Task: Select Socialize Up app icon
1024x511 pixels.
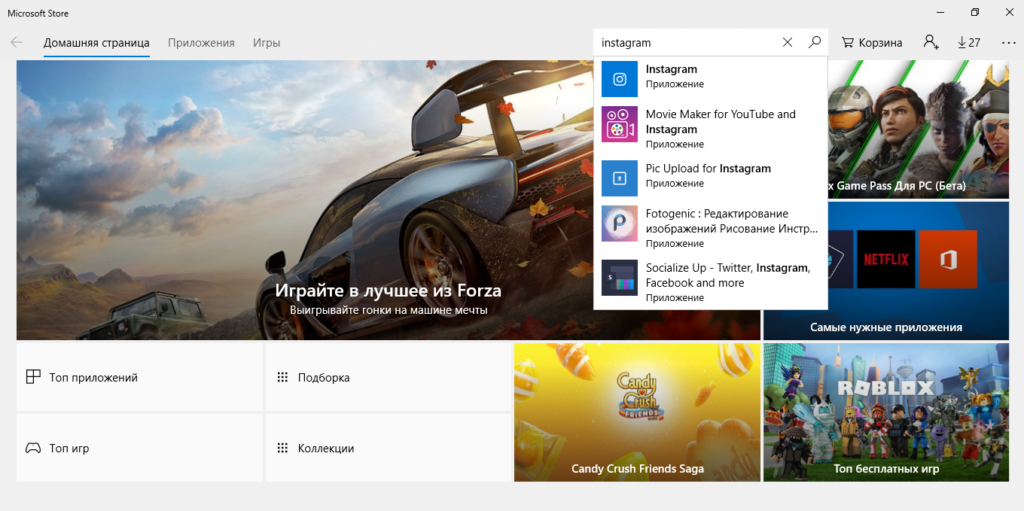Action: click(619, 277)
